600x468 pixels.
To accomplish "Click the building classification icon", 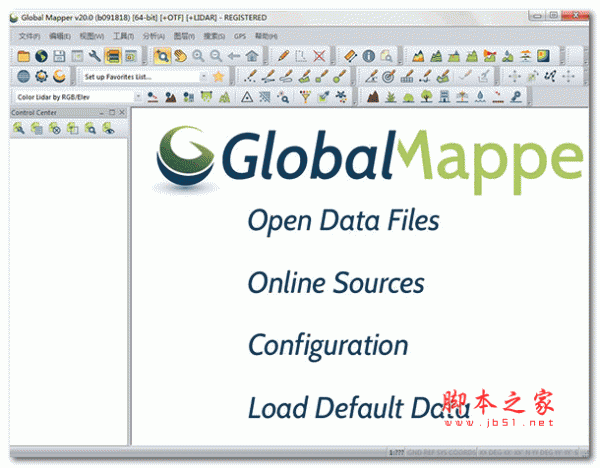I will coord(444,97).
